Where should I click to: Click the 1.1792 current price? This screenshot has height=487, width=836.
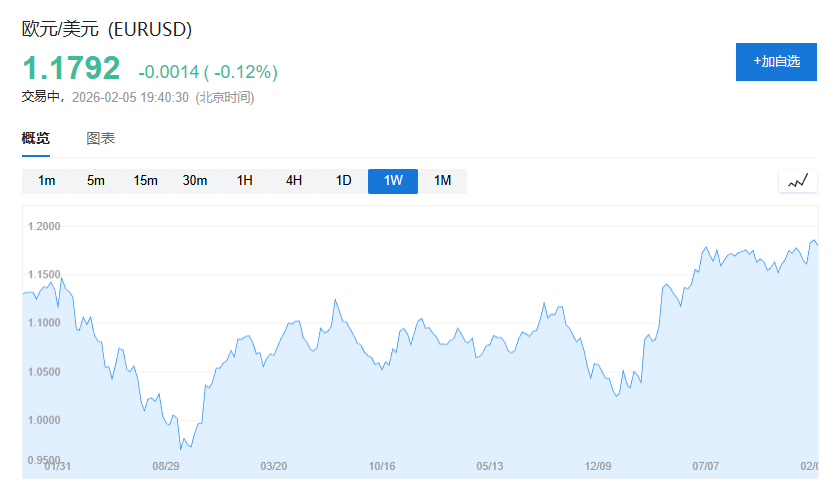pos(71,69)
